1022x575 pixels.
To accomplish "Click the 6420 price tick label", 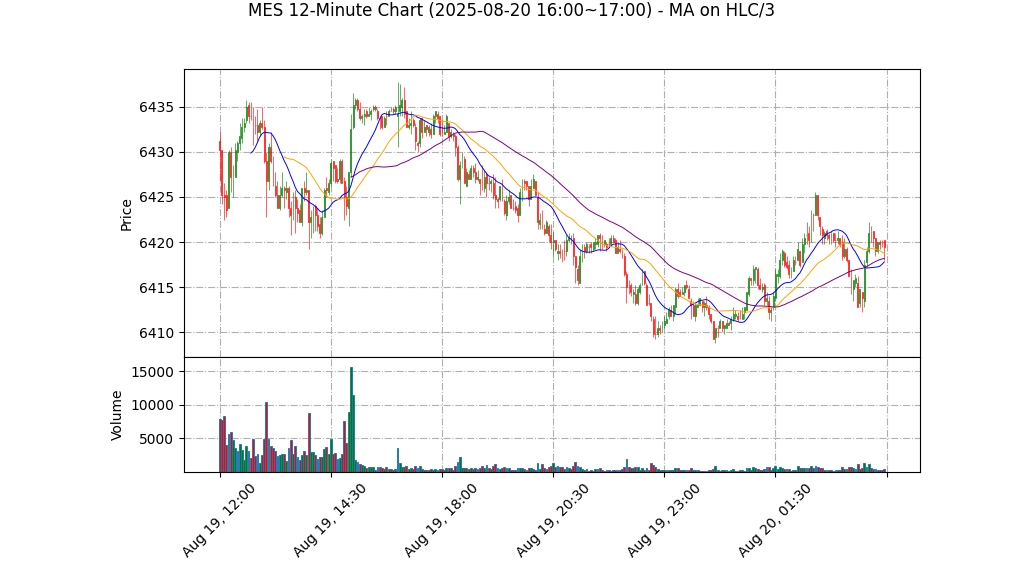I will (156, 243).
